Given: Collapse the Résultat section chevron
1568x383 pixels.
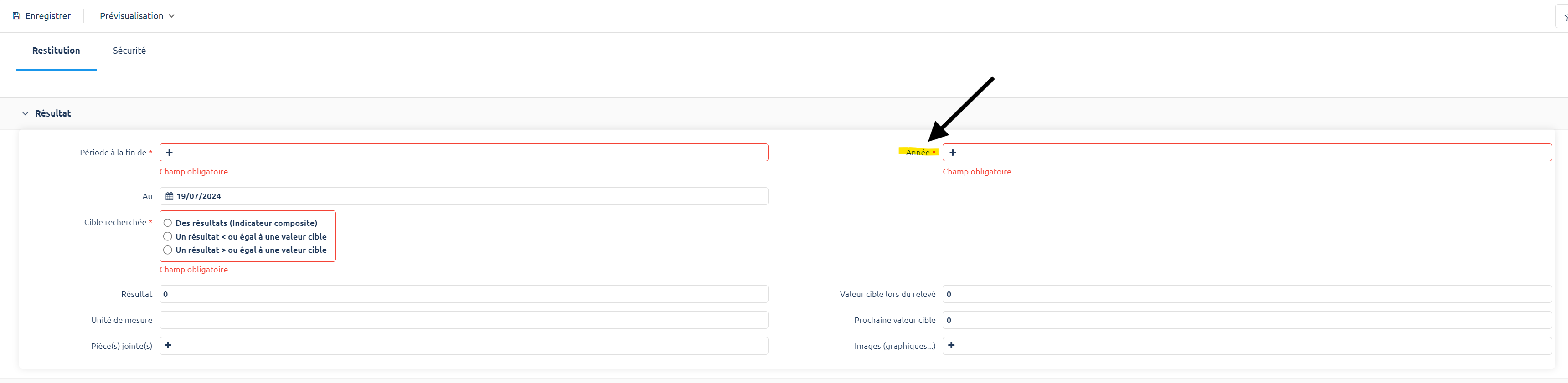Looking at the screenshot, I should [25, 114].
